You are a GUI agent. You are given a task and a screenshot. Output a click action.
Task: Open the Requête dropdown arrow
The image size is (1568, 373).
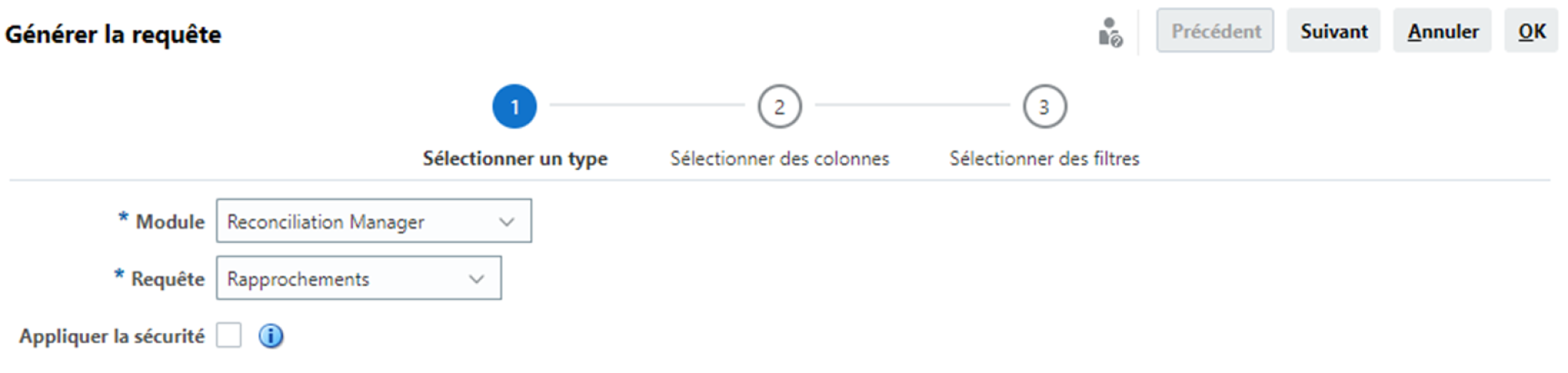[x=477, y=279]
